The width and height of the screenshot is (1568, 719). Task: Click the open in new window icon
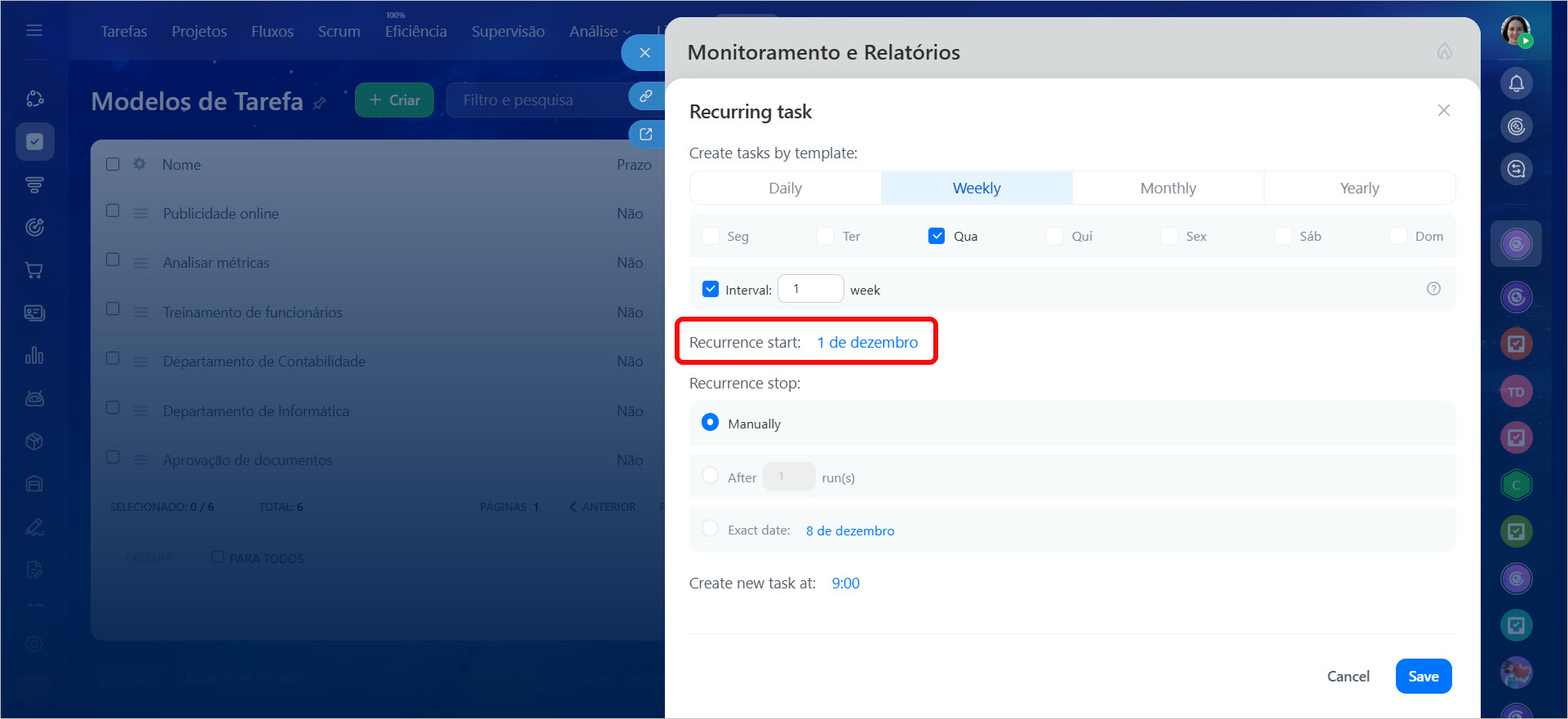(645, 135)
